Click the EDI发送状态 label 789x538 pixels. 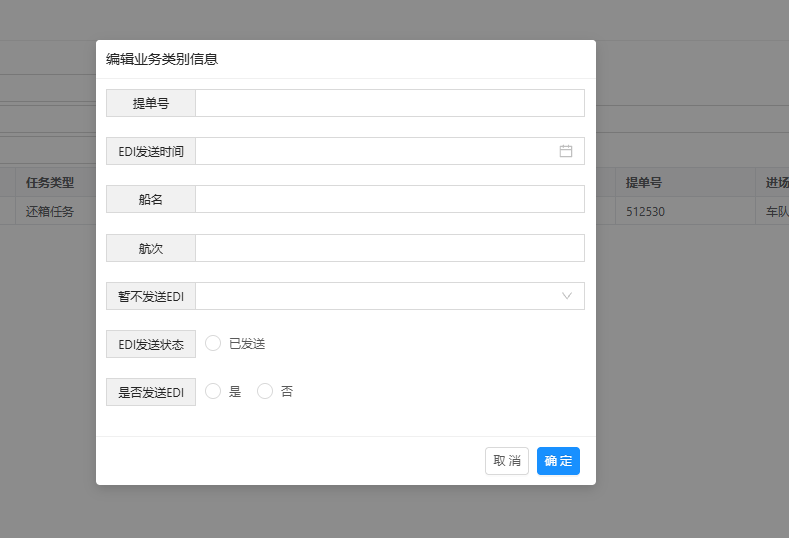[151, 344]
